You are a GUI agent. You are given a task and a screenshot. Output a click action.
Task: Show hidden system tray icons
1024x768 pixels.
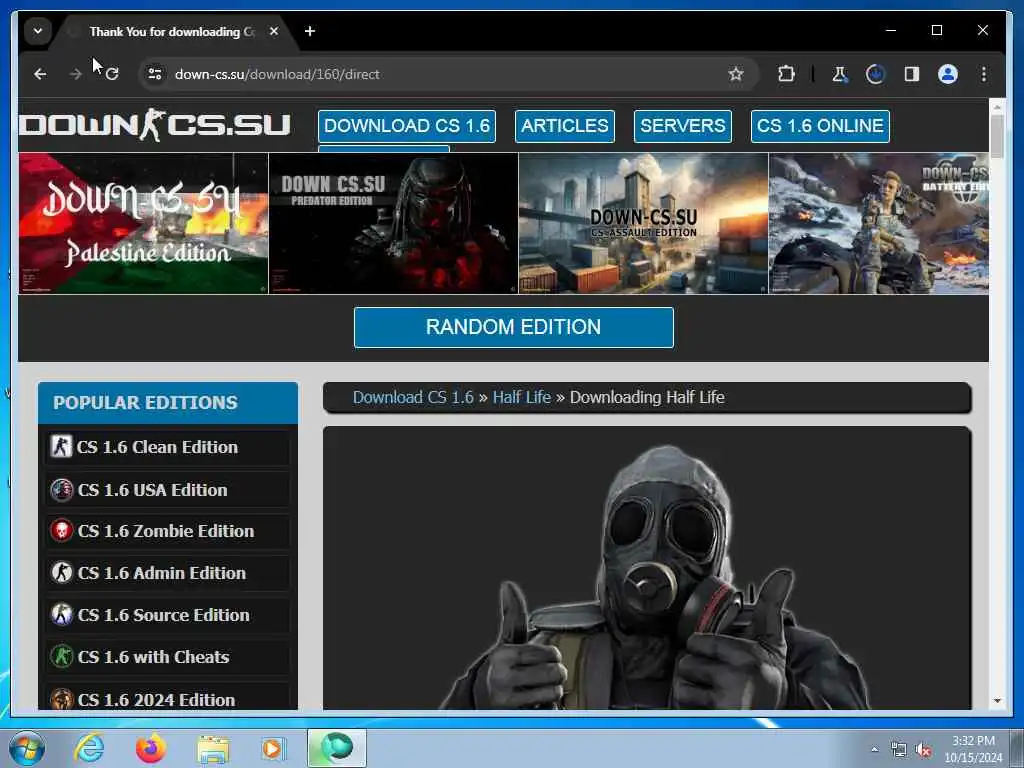(874, 750)
